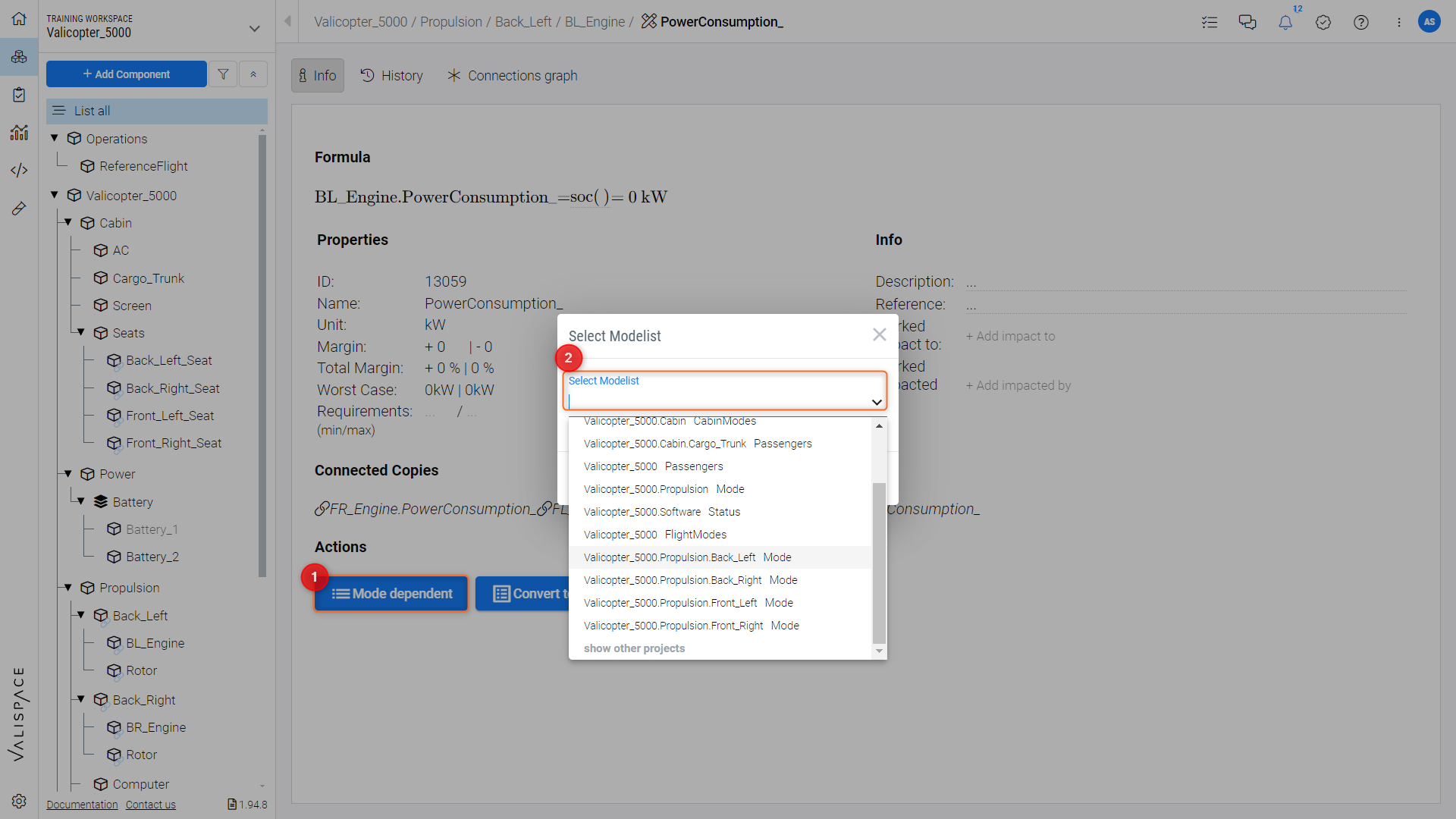Select Valicopter_5000.Propulsion.Front_Left Mode option
This screenshot has width=1456, height=819.
(720, 603)
